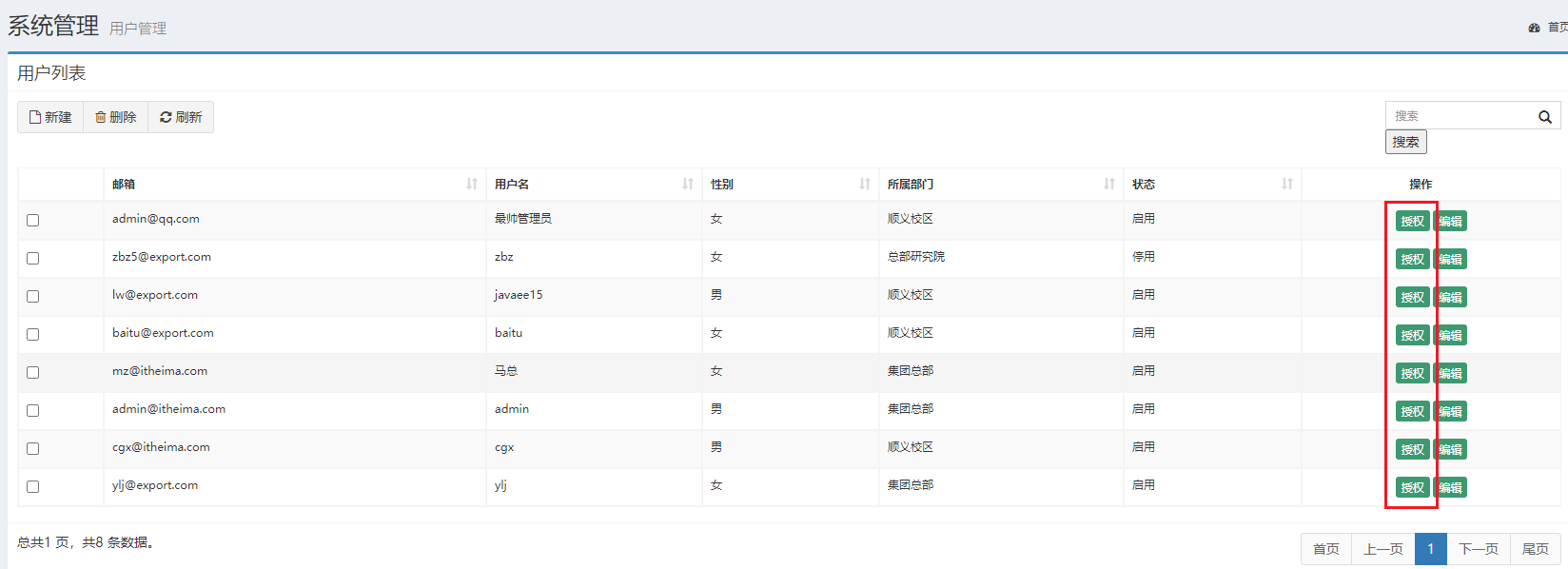Check the box for lw@export.com

(33, 296)
